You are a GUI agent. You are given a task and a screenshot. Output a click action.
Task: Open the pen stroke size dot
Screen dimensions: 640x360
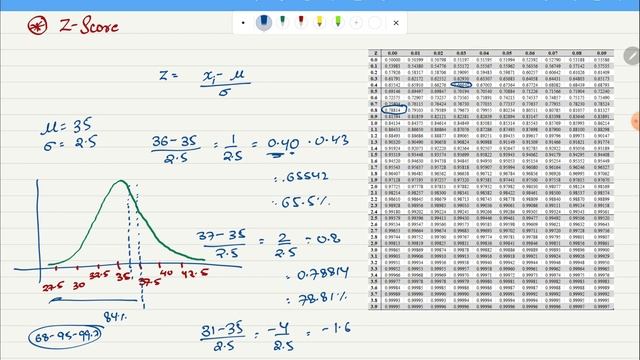pos(243,23)
